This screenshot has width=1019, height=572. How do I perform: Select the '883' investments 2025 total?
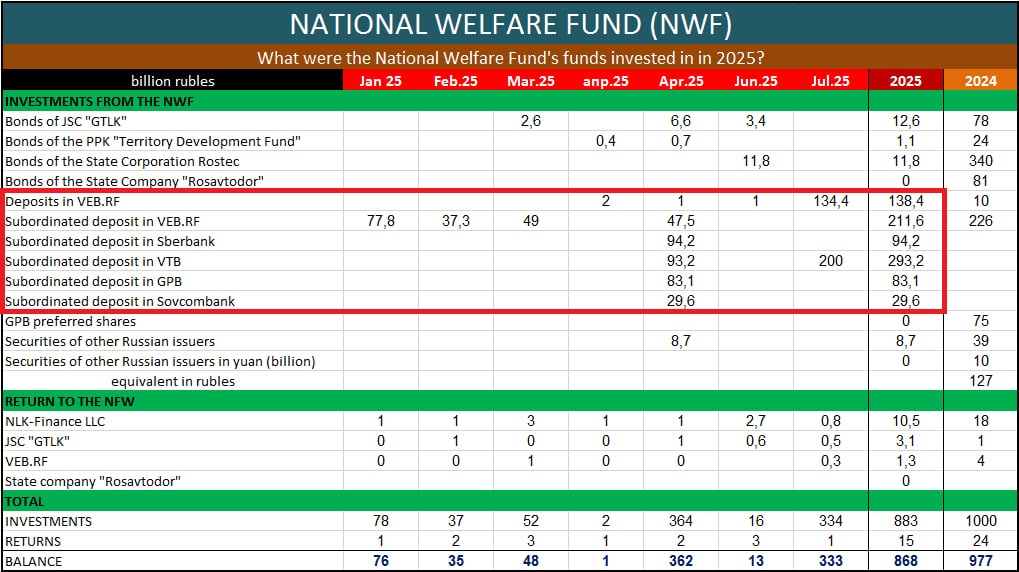tap(906, 521)
